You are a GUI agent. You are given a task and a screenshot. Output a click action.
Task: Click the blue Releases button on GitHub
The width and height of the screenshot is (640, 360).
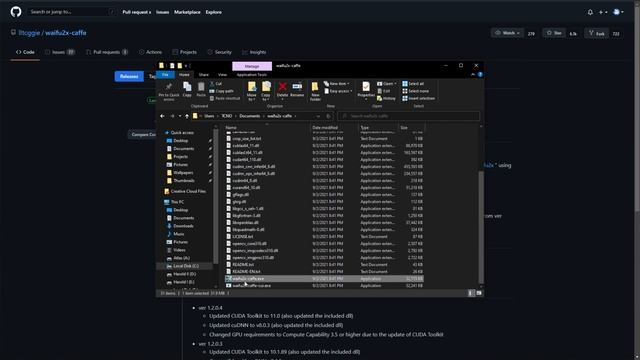pos(129,76)
